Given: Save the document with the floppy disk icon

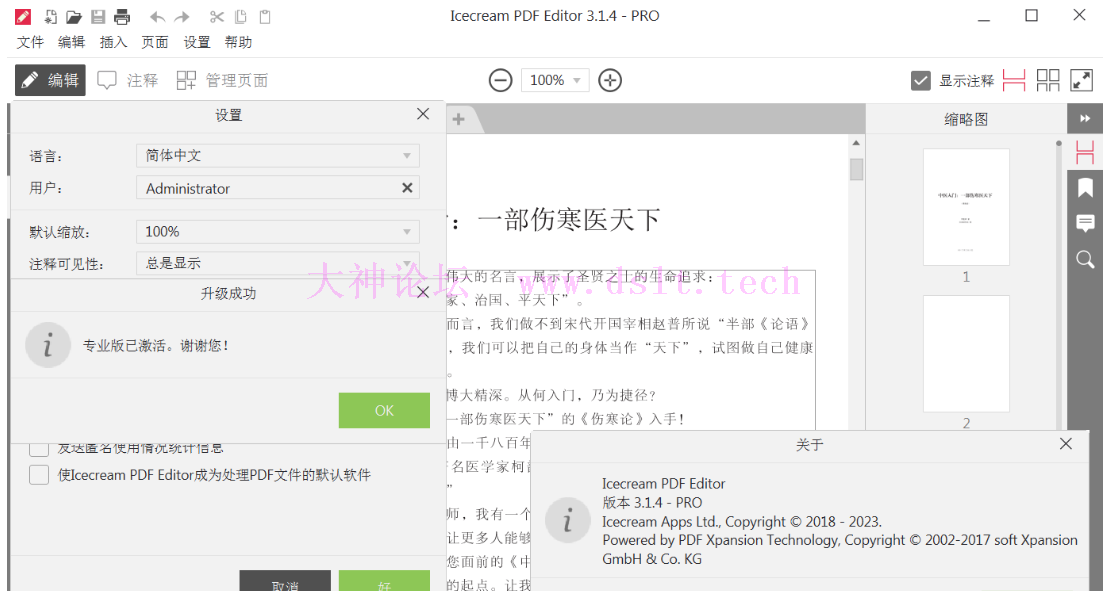Looking at the screenshot, I should 98,16.
